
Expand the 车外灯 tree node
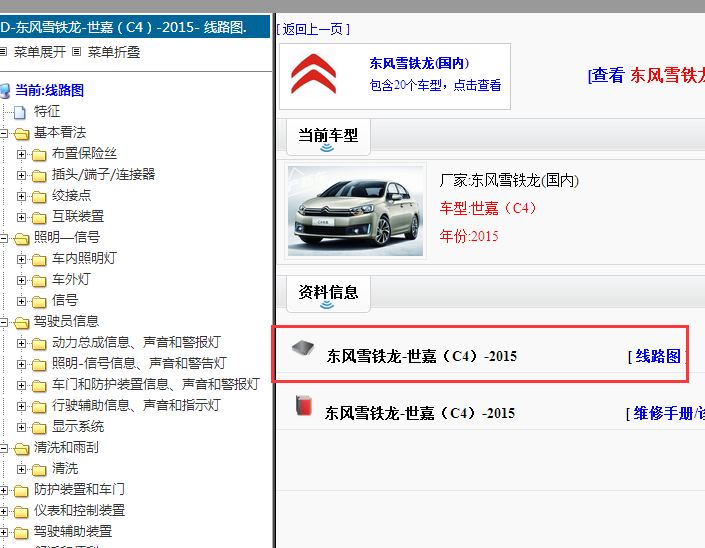(x=21, y=280)
